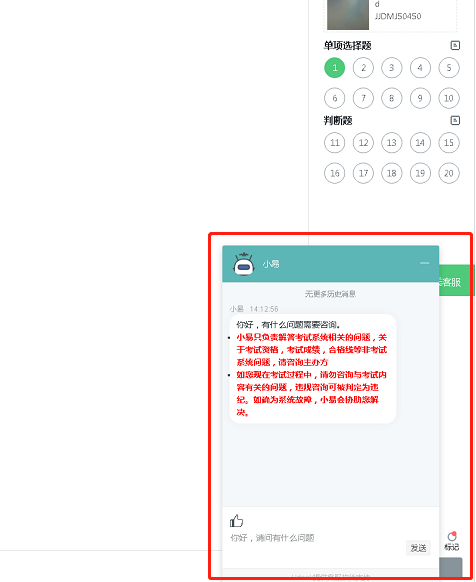Collapse the 判断题 section icon
The image size is (476, 582).
point(455,120)
